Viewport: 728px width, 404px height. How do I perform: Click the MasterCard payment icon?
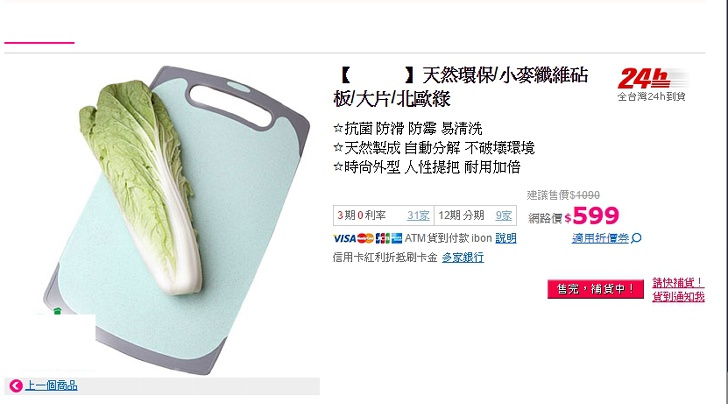365,239
